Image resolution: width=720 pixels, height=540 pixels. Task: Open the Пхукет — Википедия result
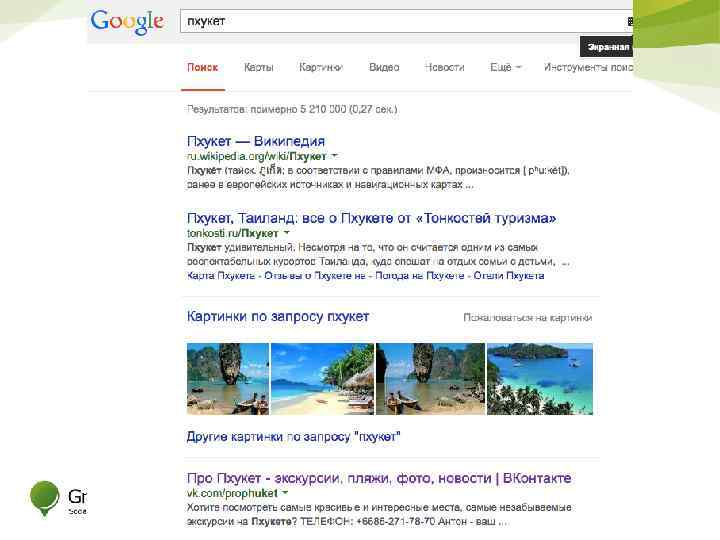tap(256, 141)
